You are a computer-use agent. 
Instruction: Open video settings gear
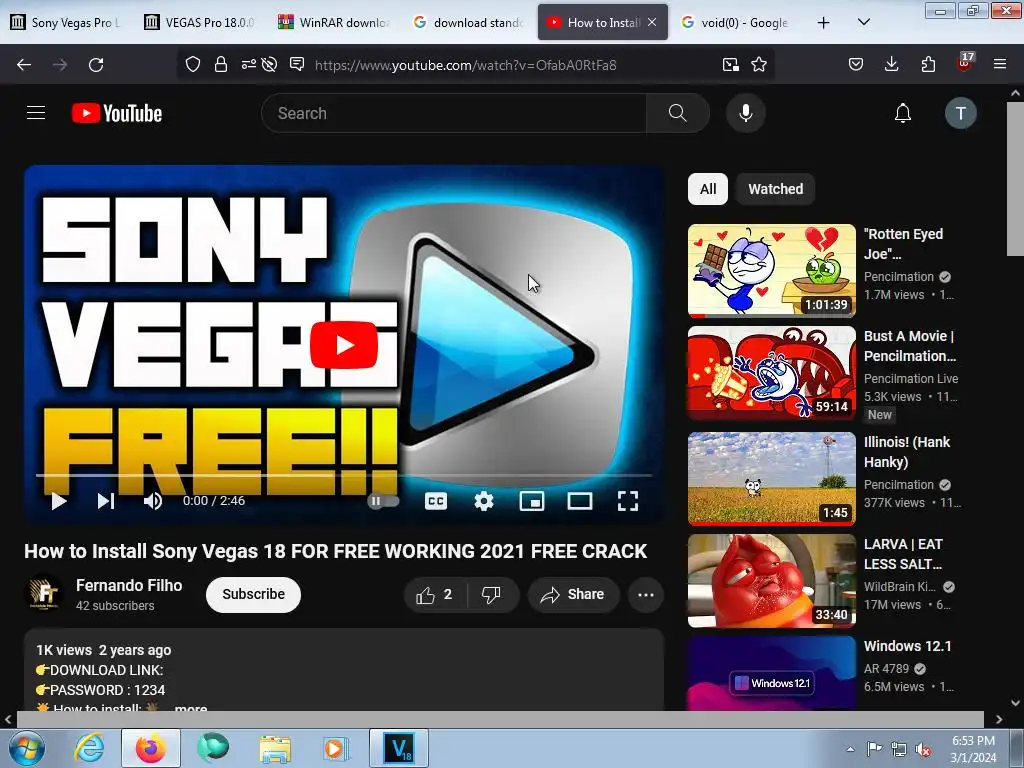(x=484, y=501)
